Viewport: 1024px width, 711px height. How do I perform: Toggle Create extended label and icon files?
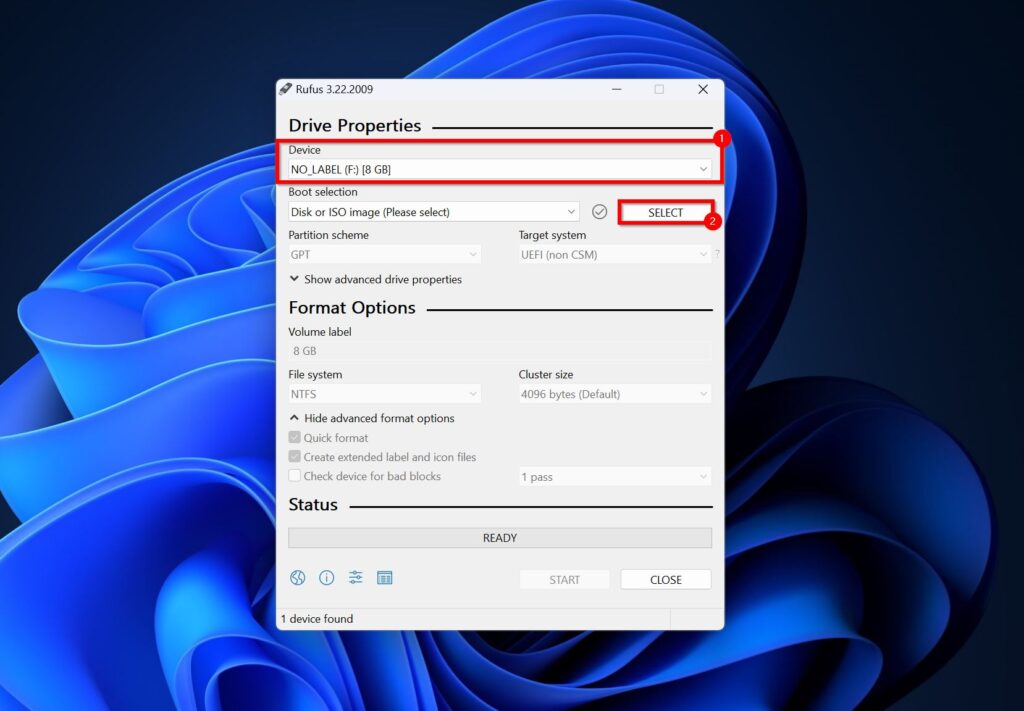[x=294, y=457]
